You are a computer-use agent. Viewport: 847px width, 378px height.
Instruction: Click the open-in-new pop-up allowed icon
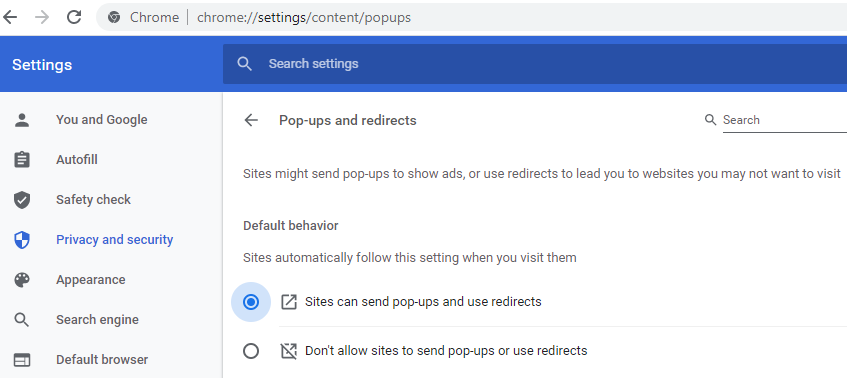(x=289, y=302)
